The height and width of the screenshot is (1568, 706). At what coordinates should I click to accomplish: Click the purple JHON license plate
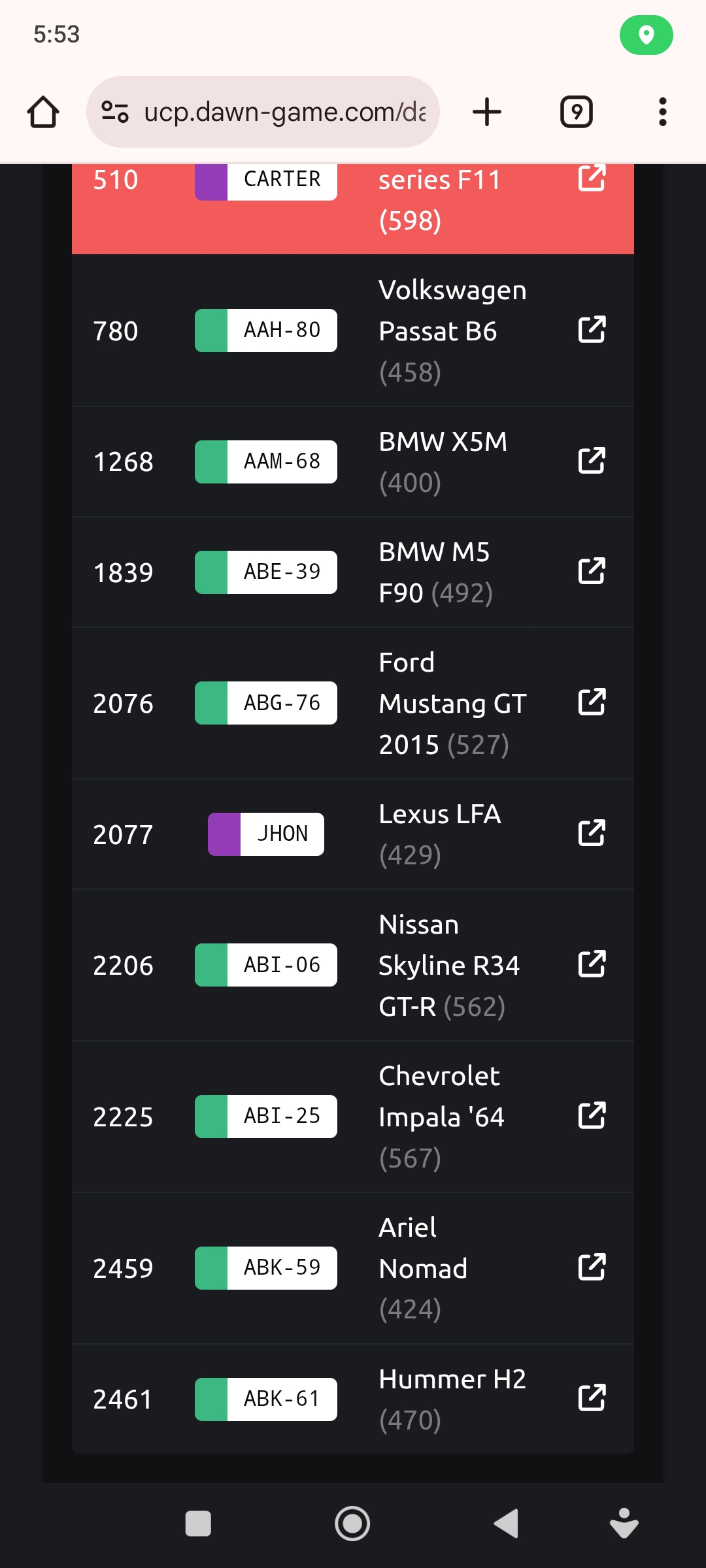(x=266, y=834)
